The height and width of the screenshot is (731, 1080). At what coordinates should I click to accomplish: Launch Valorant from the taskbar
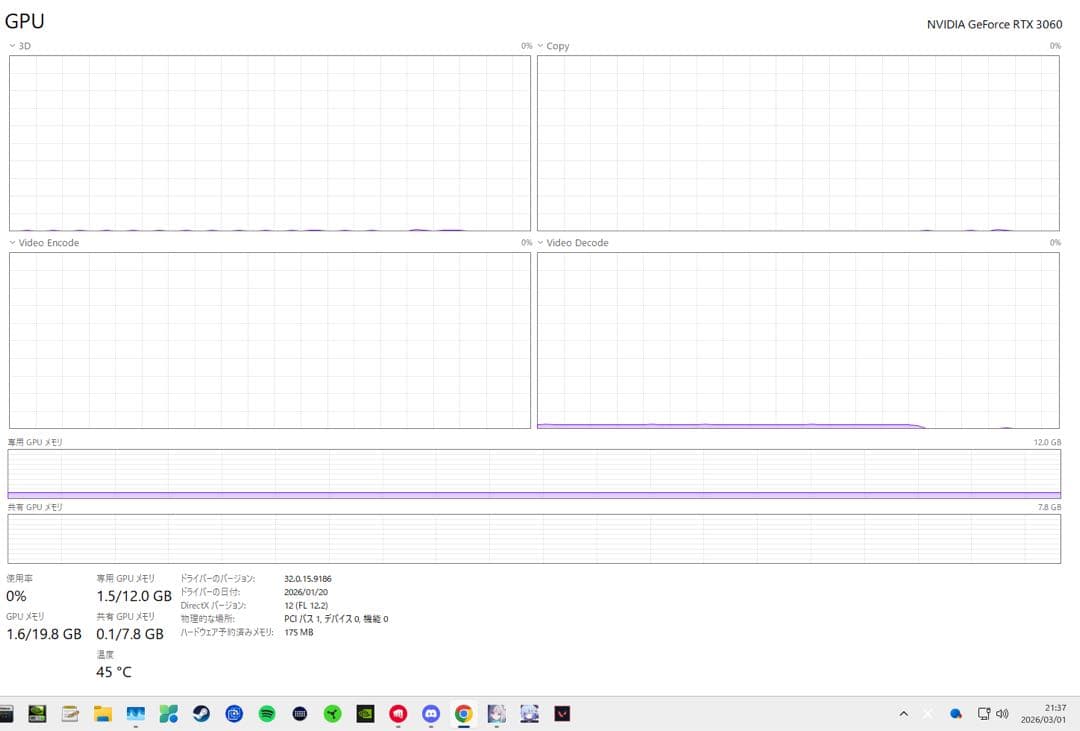pos(562,714)
